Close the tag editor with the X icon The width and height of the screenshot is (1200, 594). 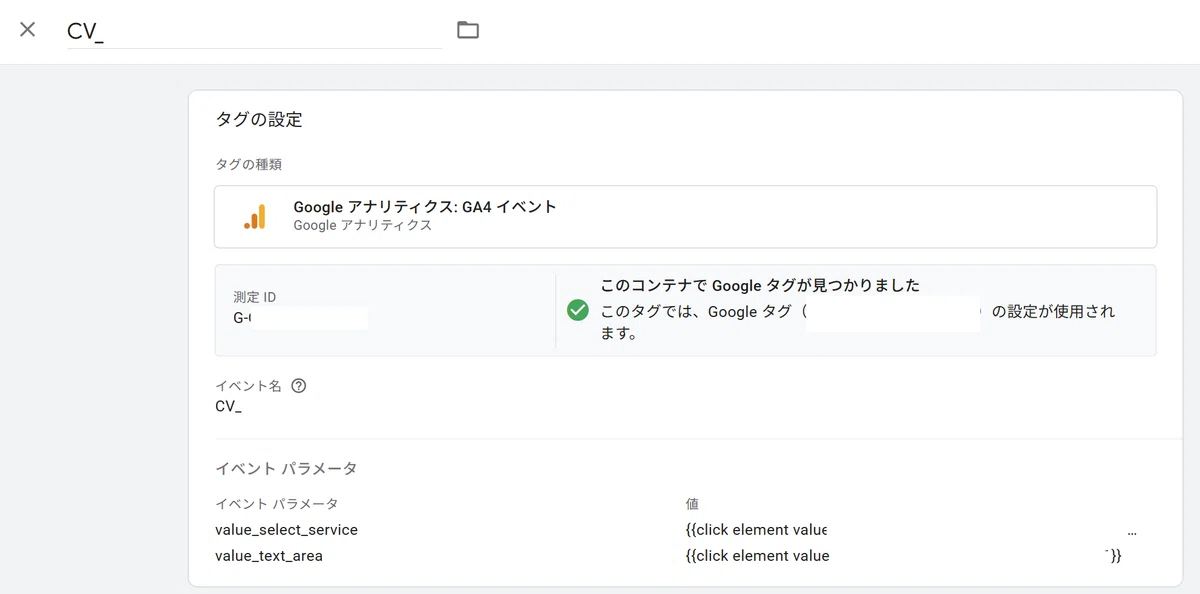[28, 29]
